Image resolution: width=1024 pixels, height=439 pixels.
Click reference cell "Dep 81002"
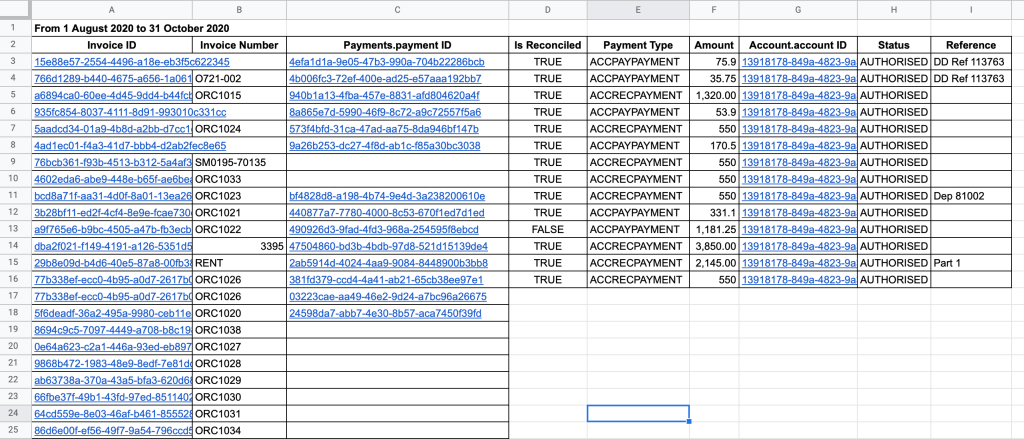(971, 196)
